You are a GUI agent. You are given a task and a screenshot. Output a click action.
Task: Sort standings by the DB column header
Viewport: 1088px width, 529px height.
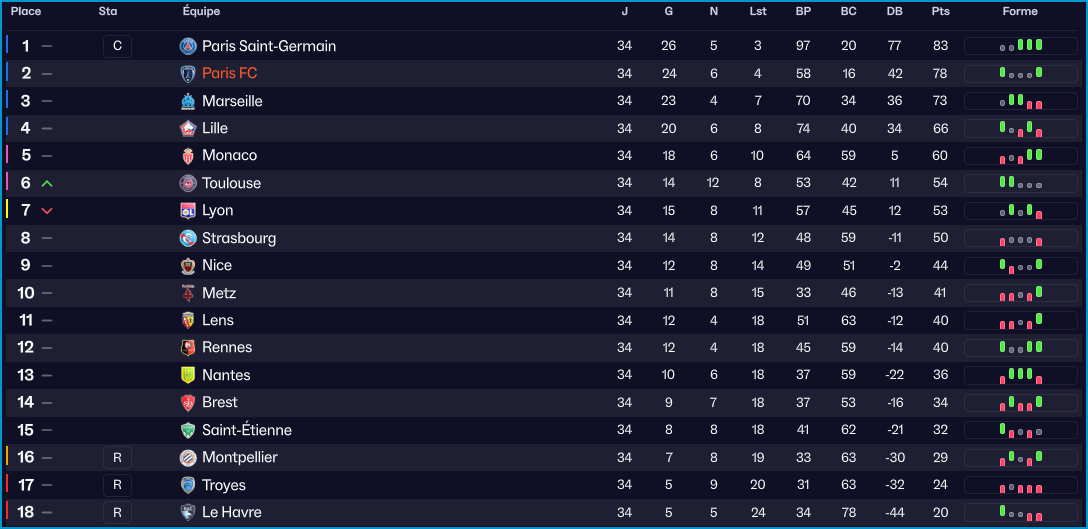[x=894, y=12]
